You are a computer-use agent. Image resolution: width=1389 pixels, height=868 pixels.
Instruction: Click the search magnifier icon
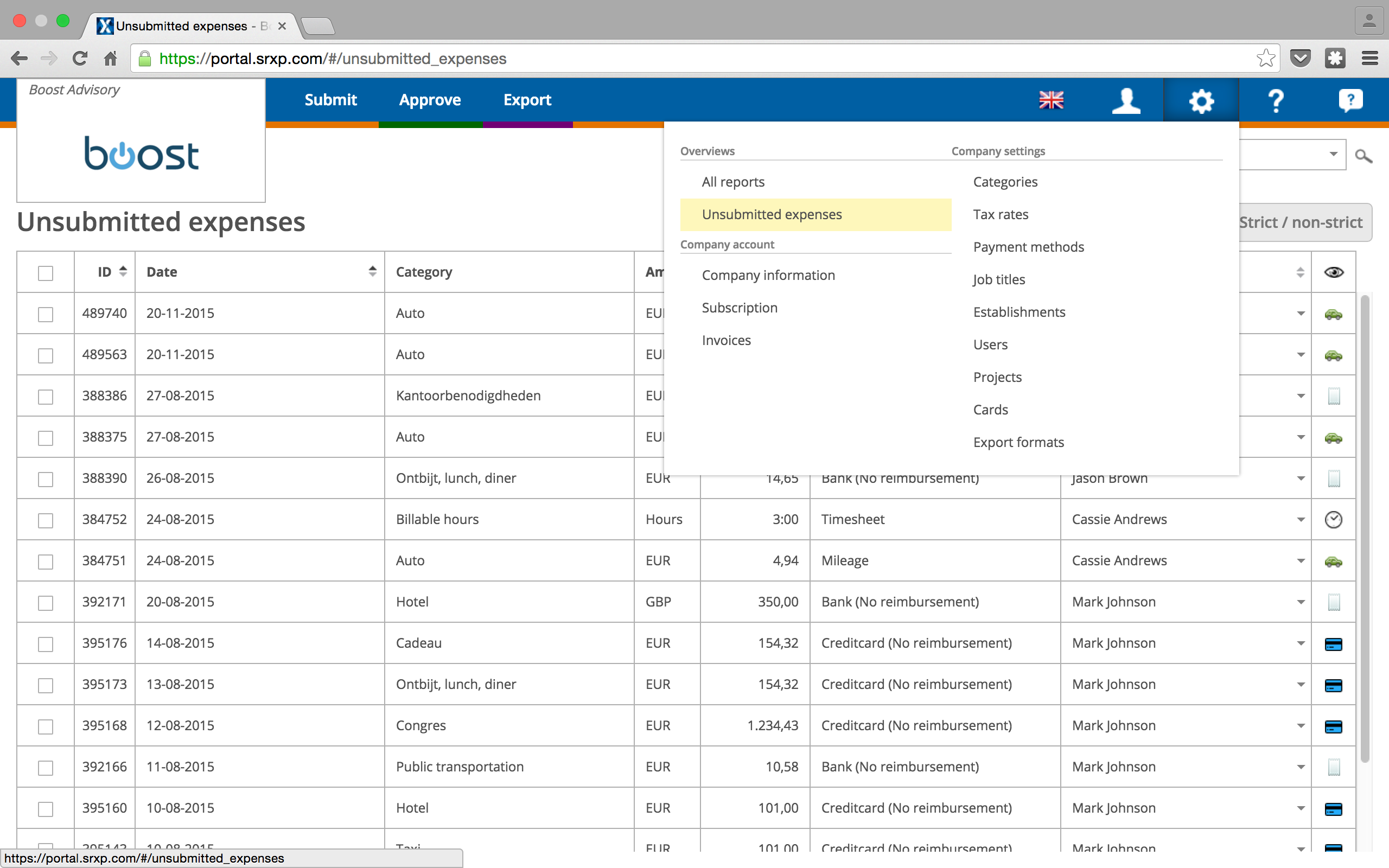point(1363,156)
